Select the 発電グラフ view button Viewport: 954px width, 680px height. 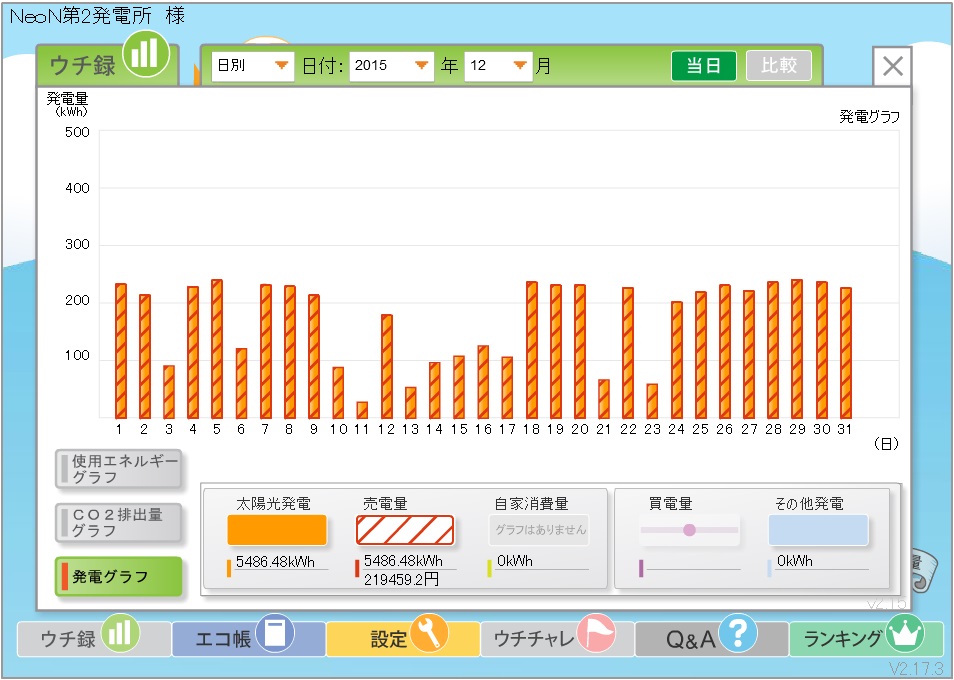click(x=119, y=576)
